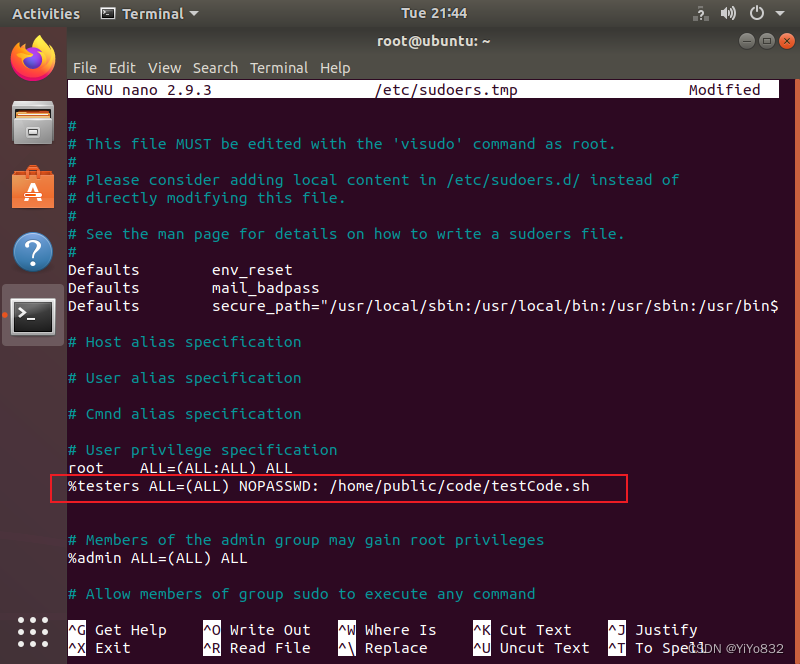Click the network icon in the top bar
This screenshot has height=664, width=800.
coord(700,13)
